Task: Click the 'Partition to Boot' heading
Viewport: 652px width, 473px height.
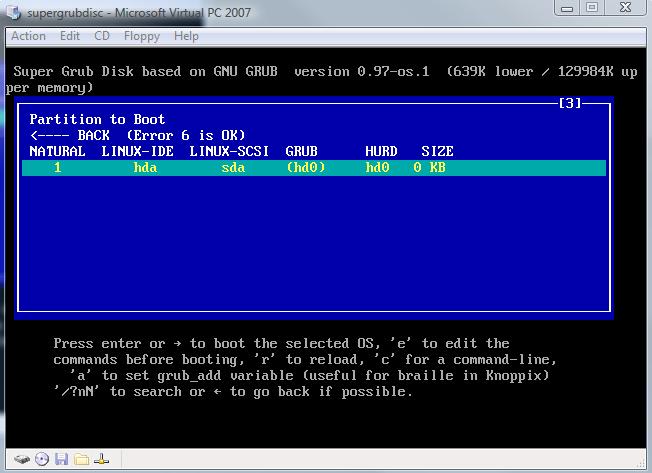Action: (x=97, y=119)
